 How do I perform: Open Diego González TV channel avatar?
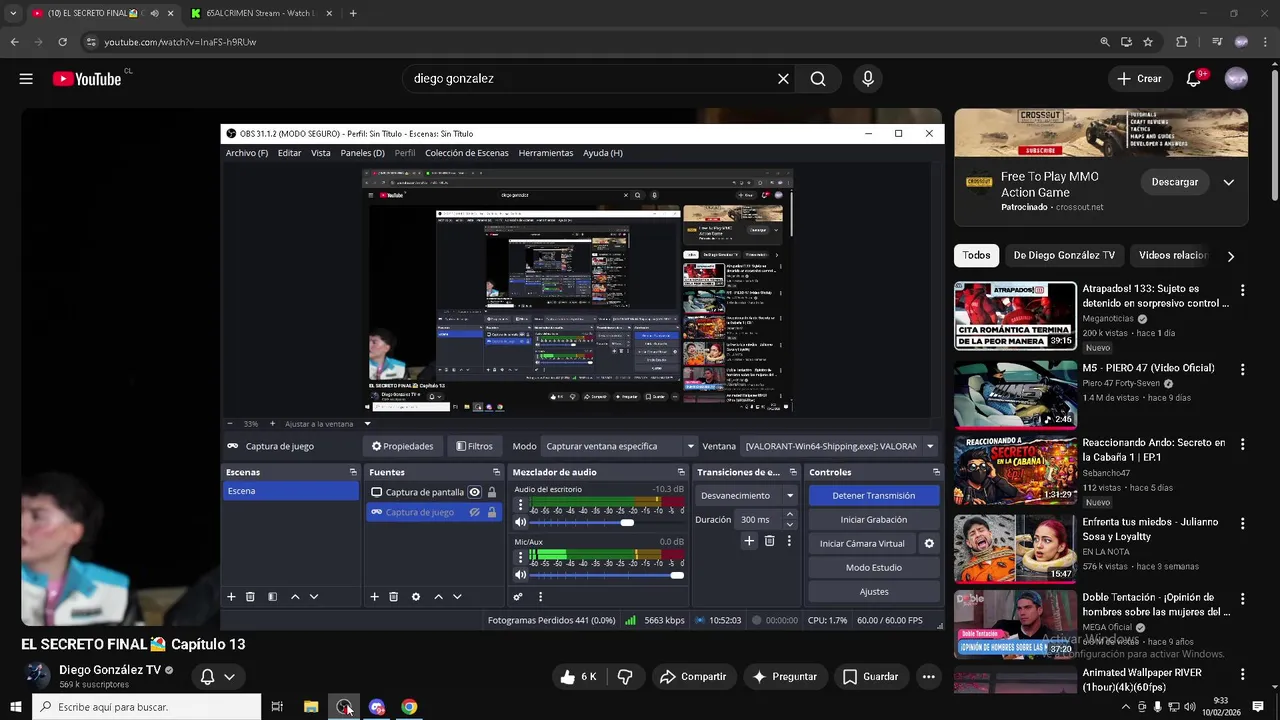[x=38, y=676]
